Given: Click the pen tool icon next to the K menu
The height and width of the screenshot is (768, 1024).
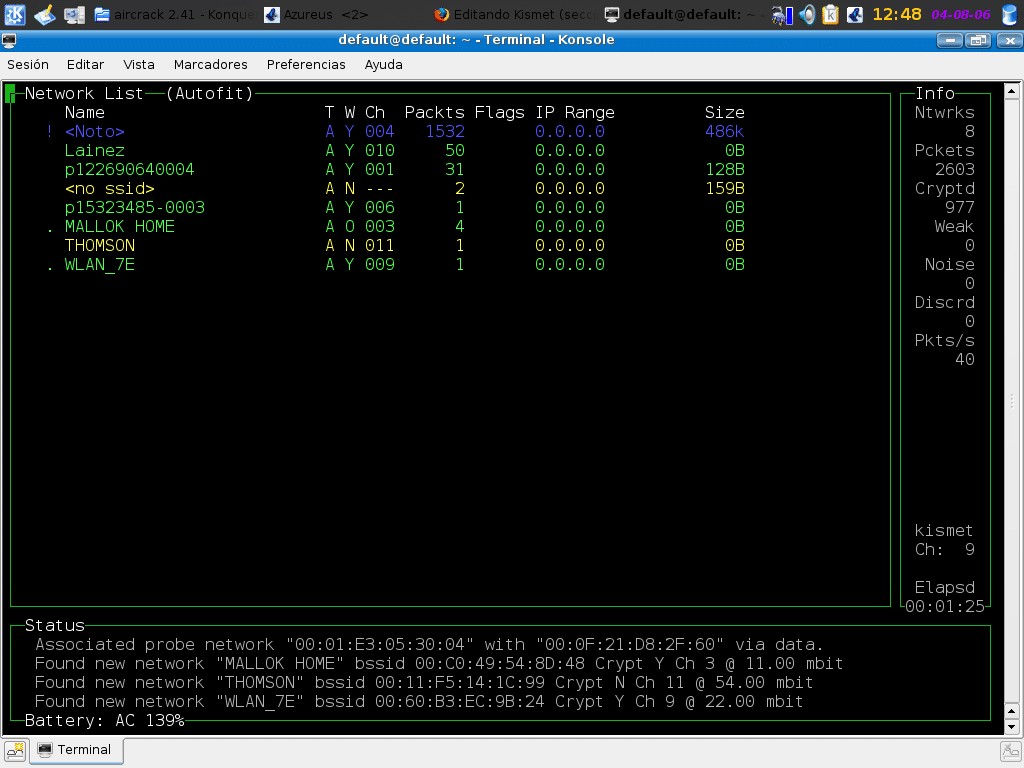Looking at the screenshot, I should [43, 14].
